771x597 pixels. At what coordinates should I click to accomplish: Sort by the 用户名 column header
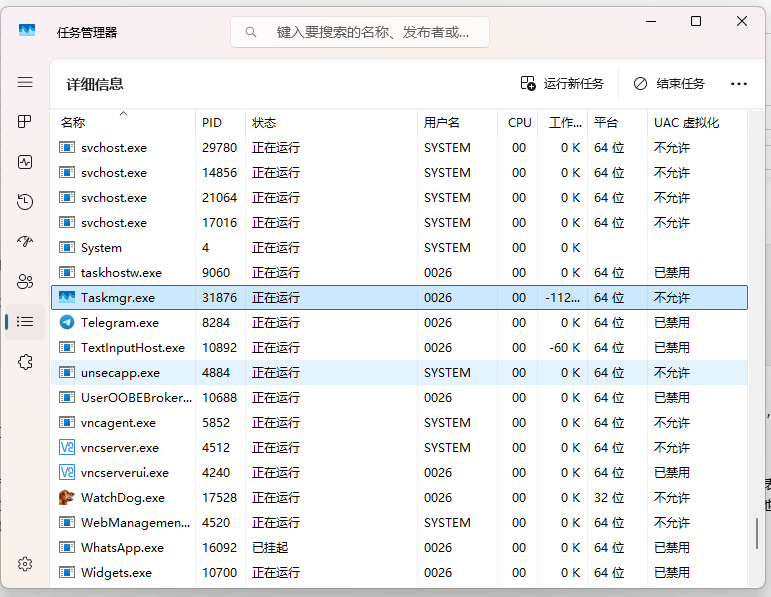tap(442, 123)
